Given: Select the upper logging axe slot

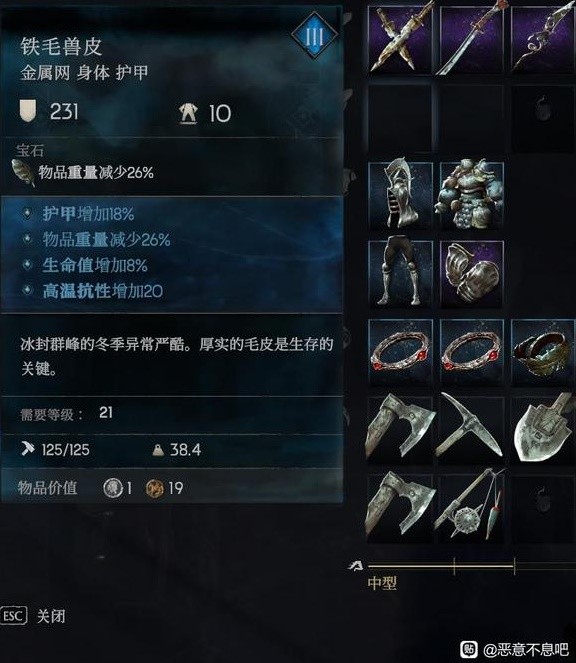Looking at the screenshot, I should click(x=400, y=430).
